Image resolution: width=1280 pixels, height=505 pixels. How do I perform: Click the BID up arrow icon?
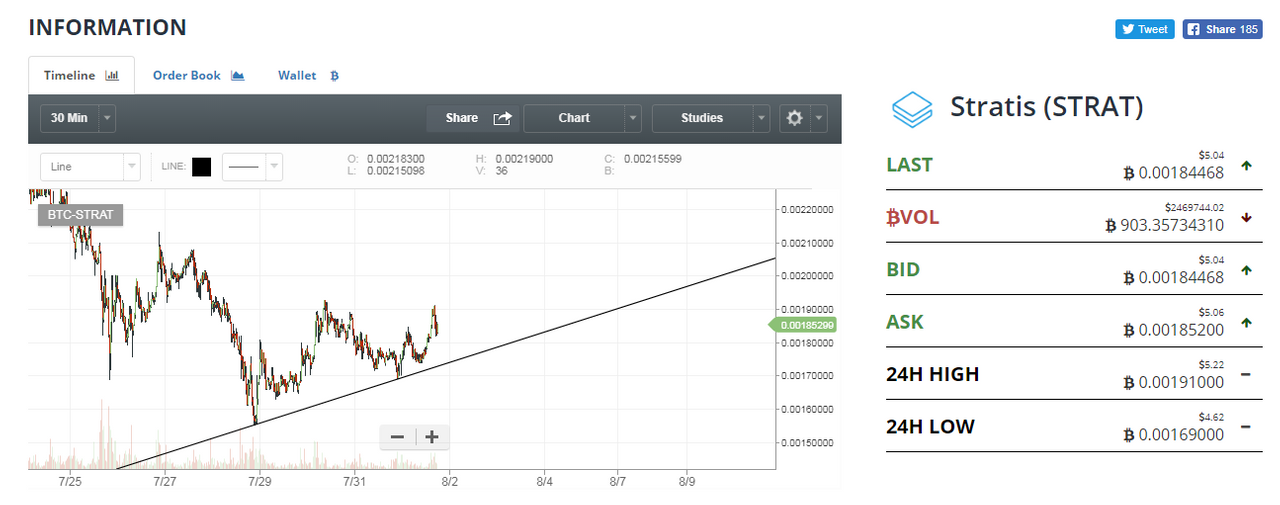click(x=1246, y=270)
